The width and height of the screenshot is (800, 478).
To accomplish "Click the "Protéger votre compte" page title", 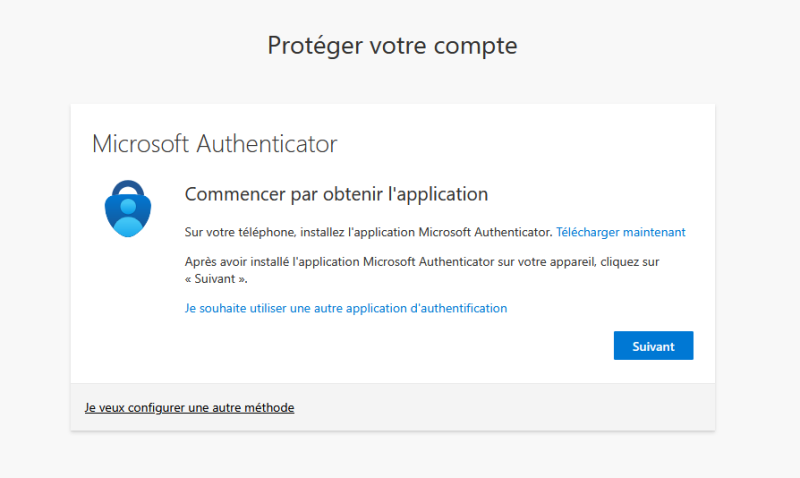I will point(392,45).
